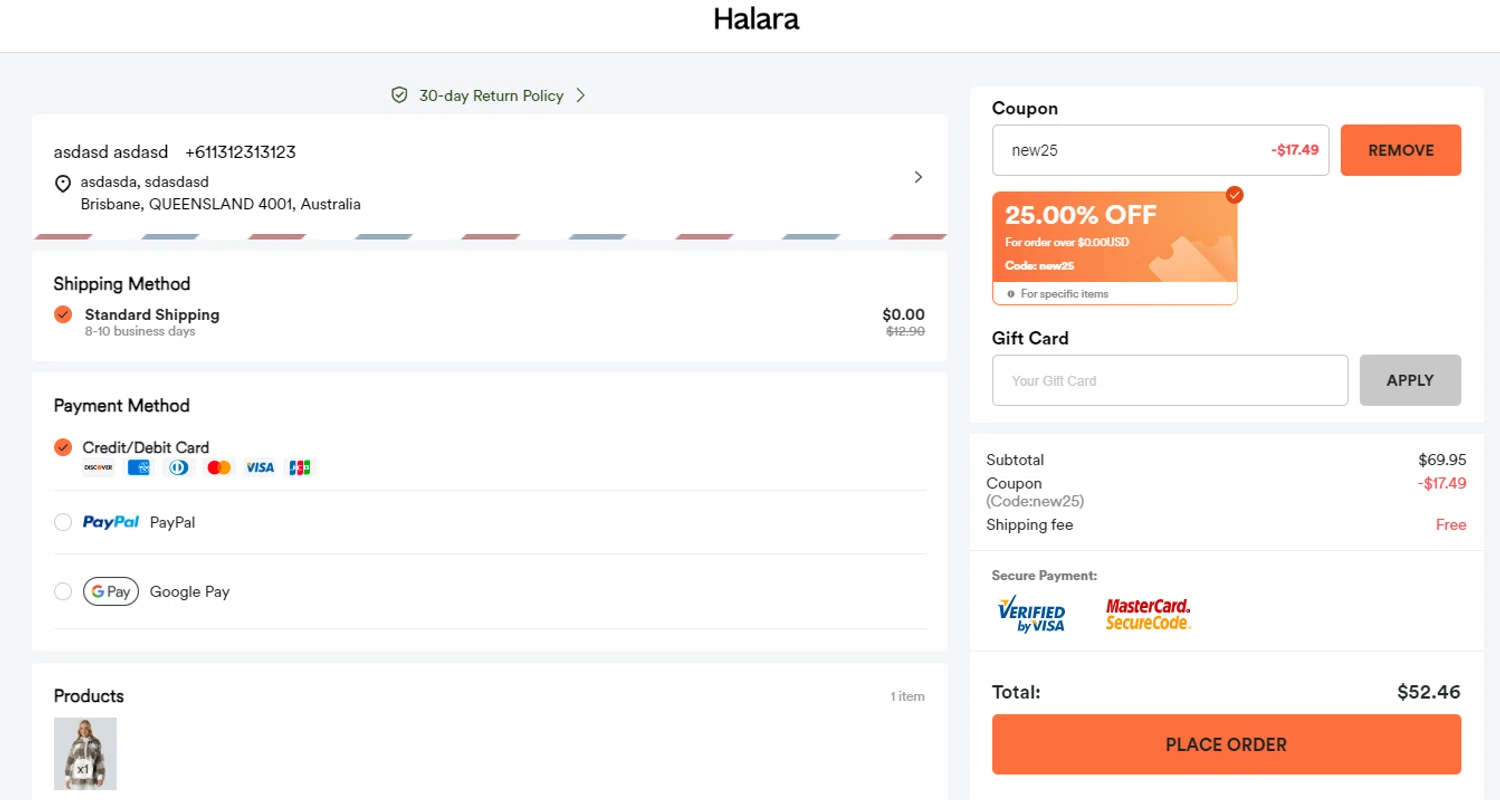Select the 25.00% OFF coupon card

(x=1115, y=247)
